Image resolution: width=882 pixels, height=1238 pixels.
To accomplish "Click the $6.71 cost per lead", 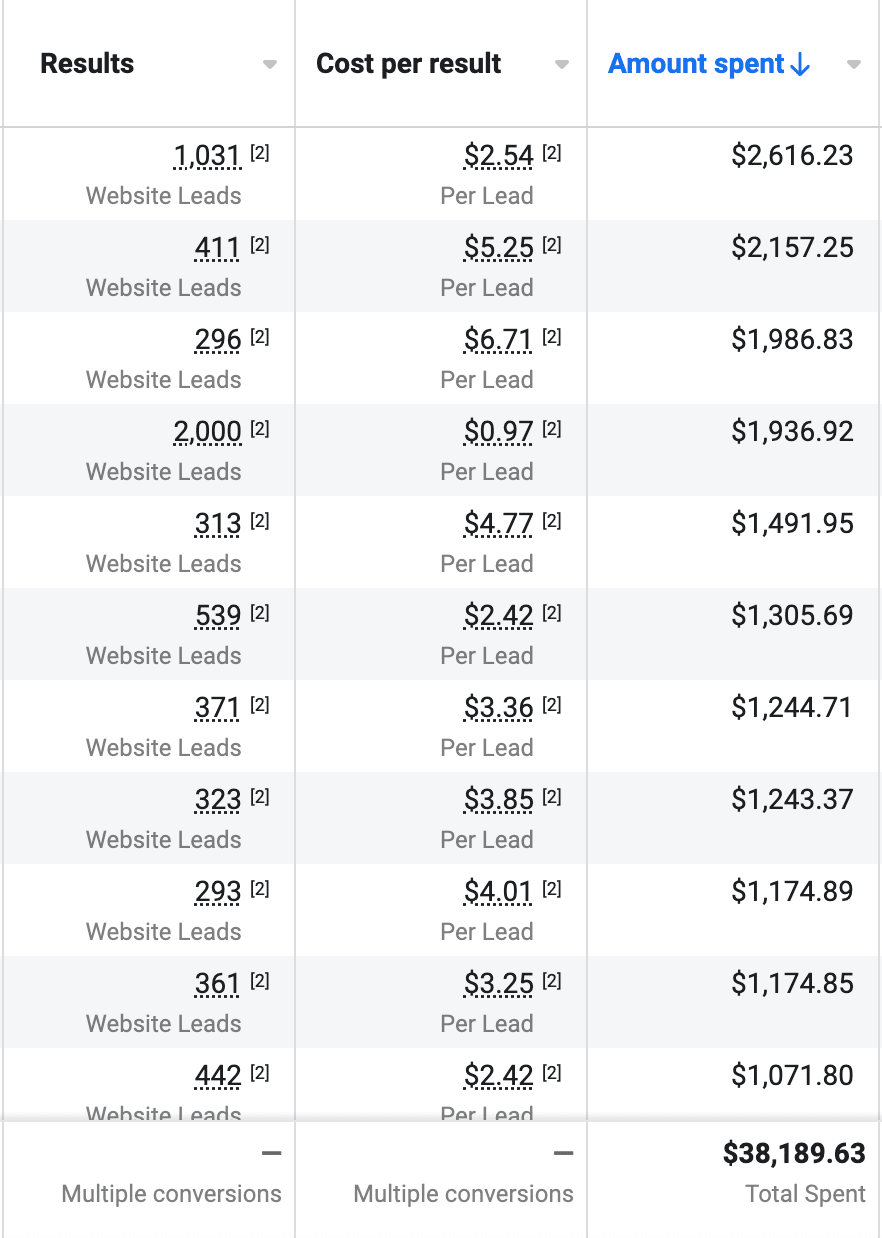I will [x=498, y=340].
